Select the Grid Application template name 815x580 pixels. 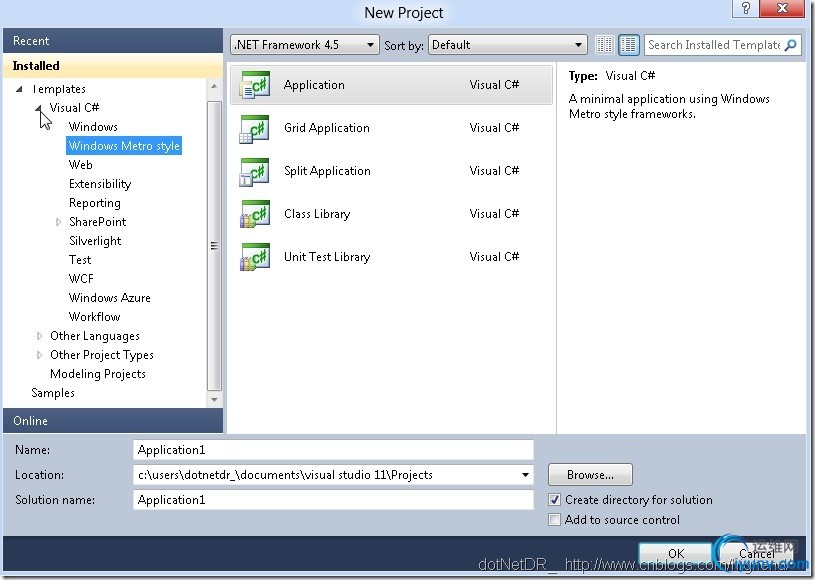(x=326, y=128)
